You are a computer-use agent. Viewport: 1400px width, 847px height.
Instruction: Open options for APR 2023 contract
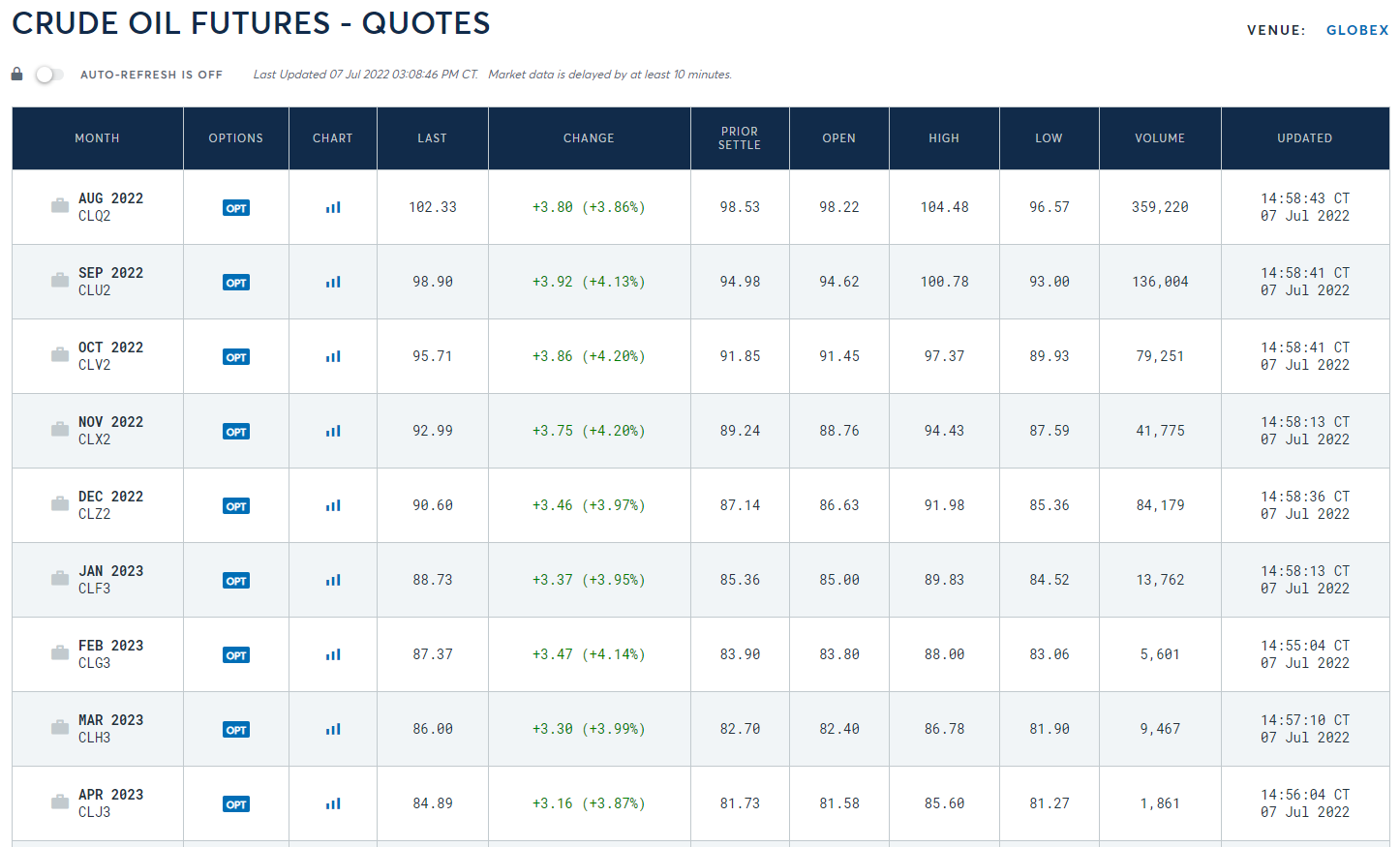tap(236, 804)
